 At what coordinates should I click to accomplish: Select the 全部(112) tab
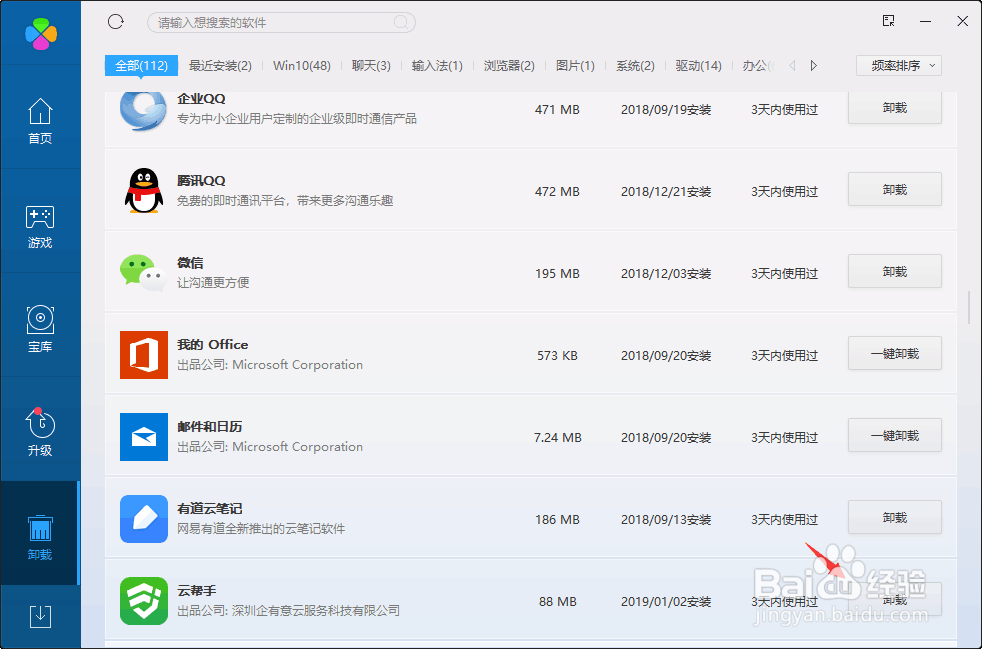(141, 65)
